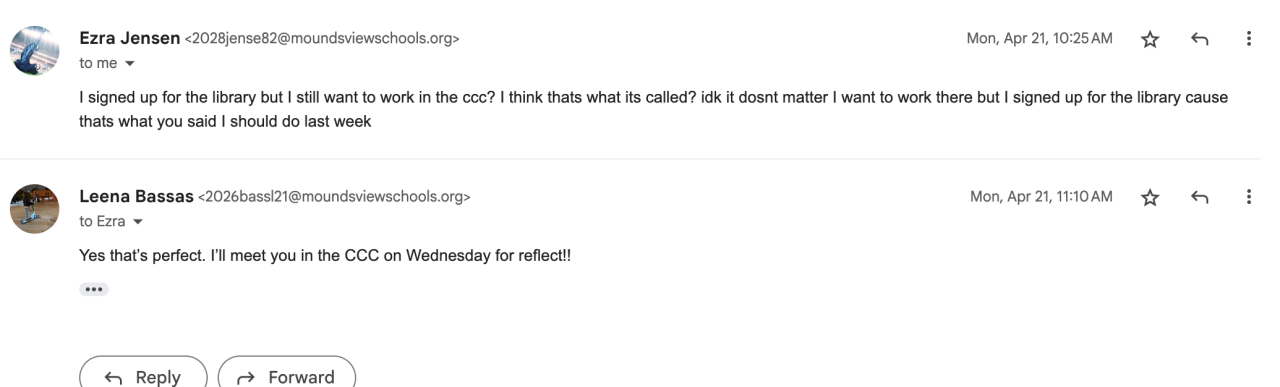This screenshot has height=387, width=1280.
Task: Click reply arrow icon on Leena's email
Action: (x=1200, y=197)
